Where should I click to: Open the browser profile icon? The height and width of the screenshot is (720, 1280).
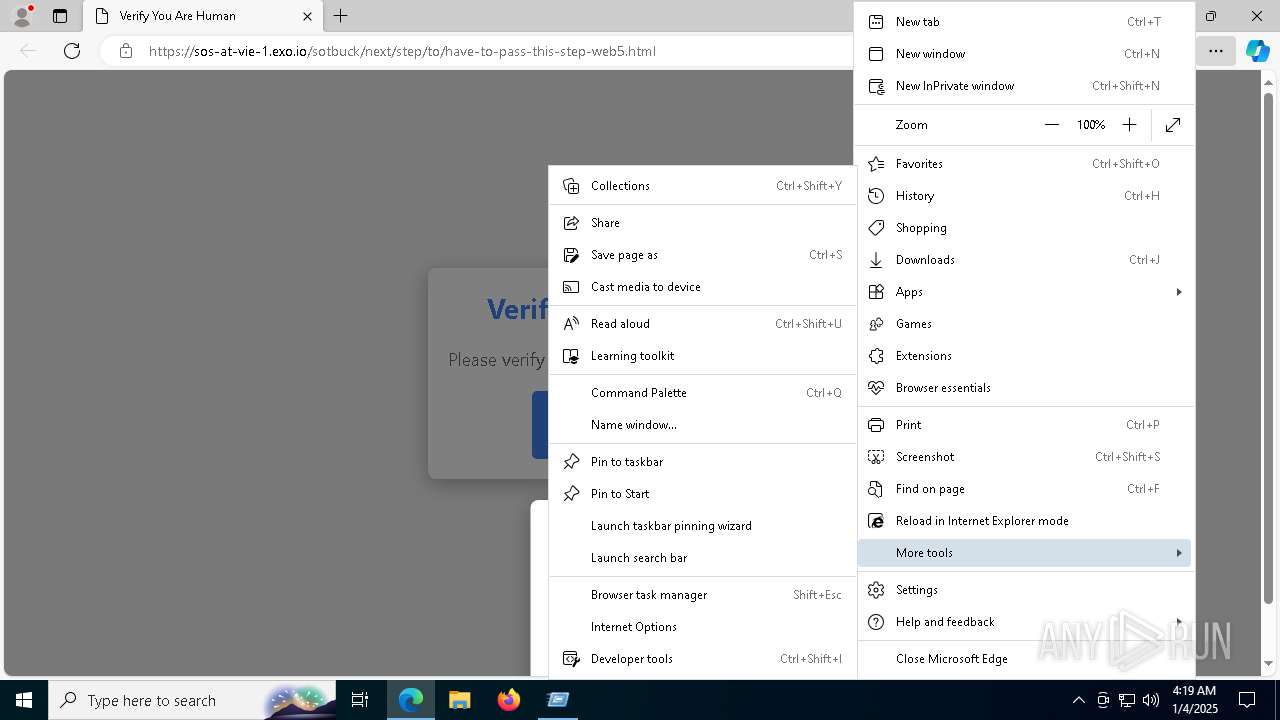coord(22,16)
